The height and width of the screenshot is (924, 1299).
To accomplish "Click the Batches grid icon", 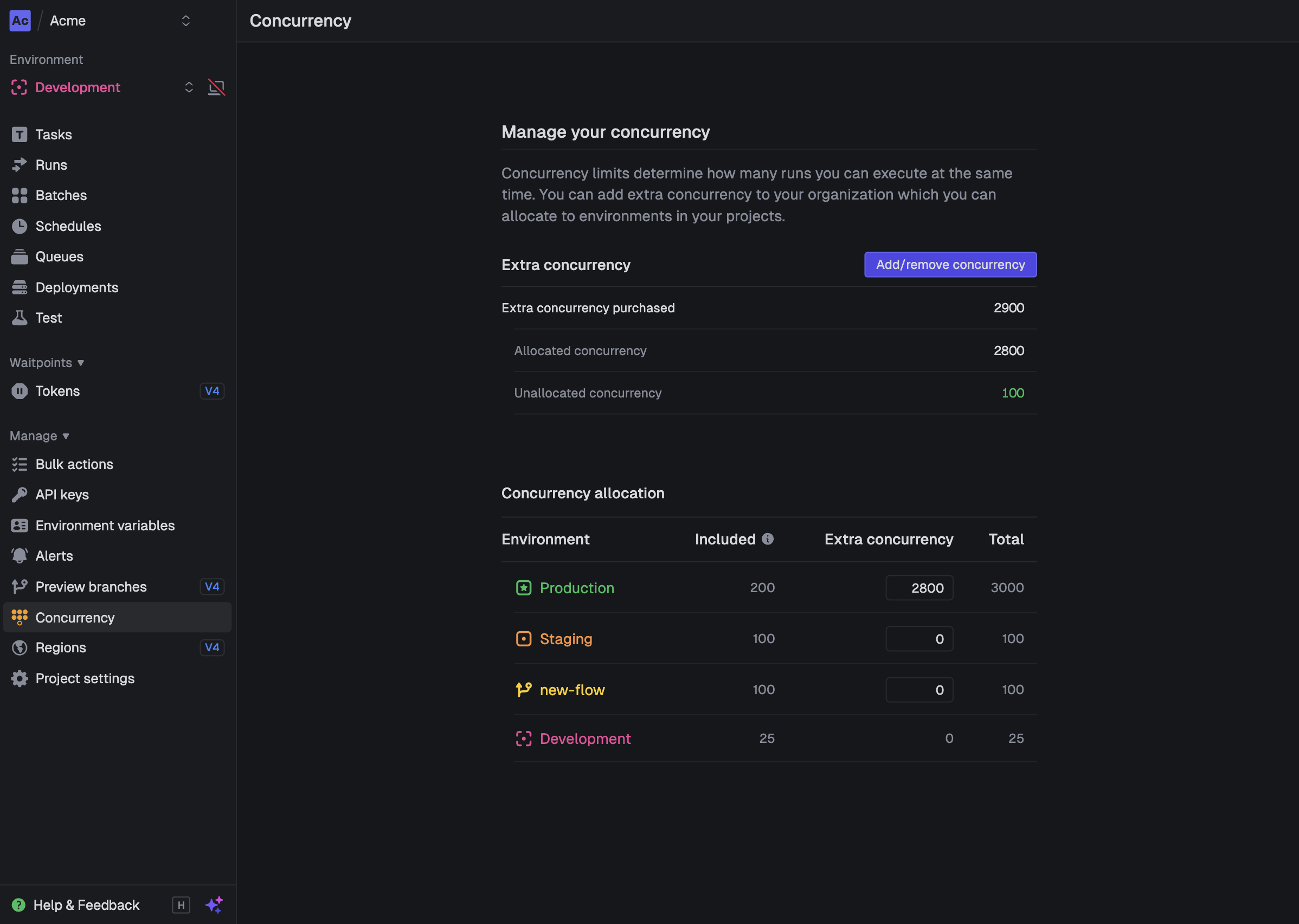I will click(20, 195).
